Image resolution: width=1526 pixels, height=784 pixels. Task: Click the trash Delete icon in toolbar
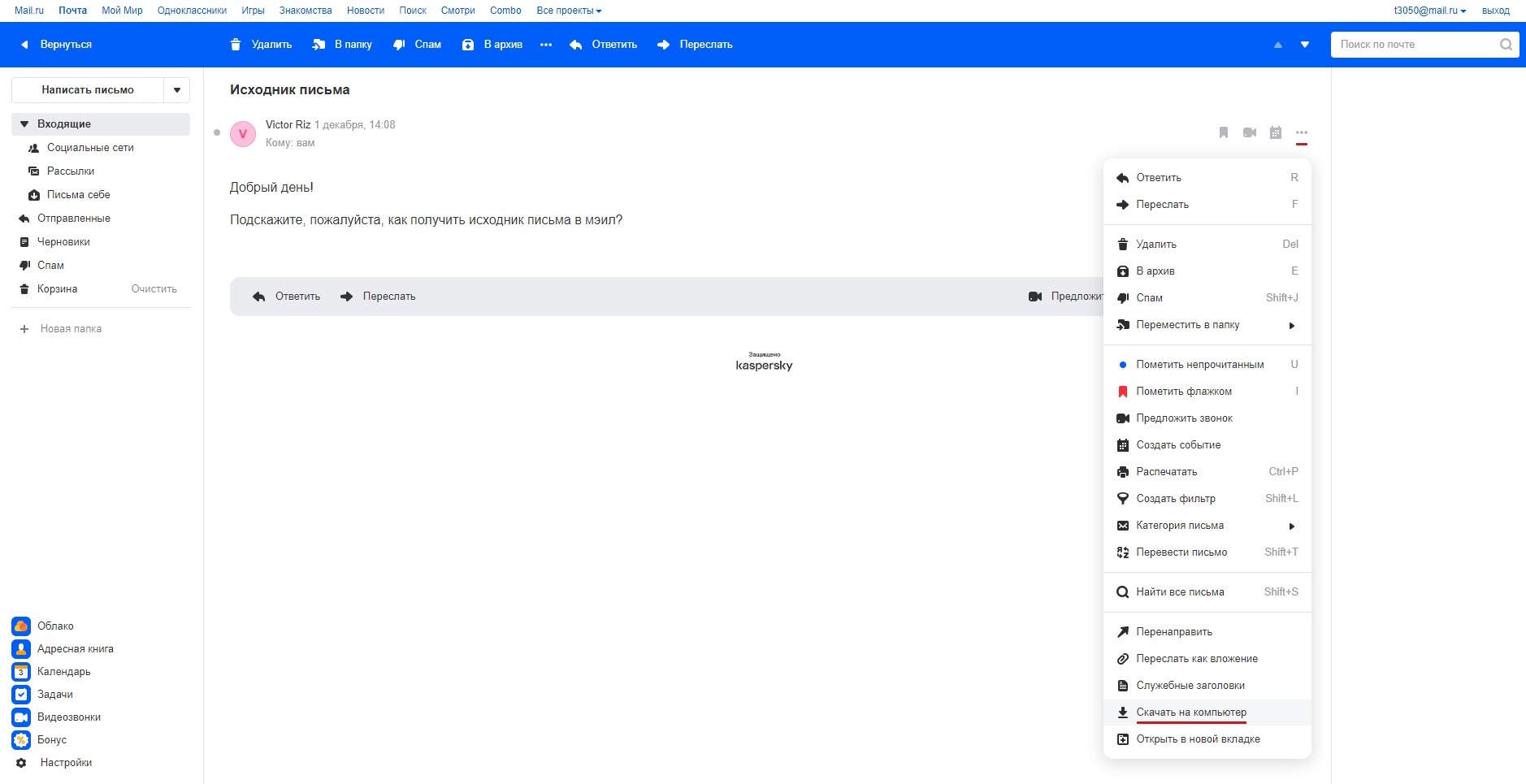coord(236,45)
